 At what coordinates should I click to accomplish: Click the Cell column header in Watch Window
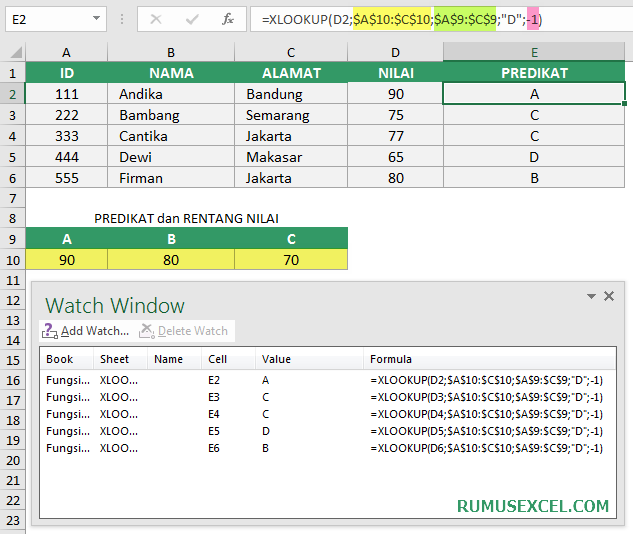228,359
